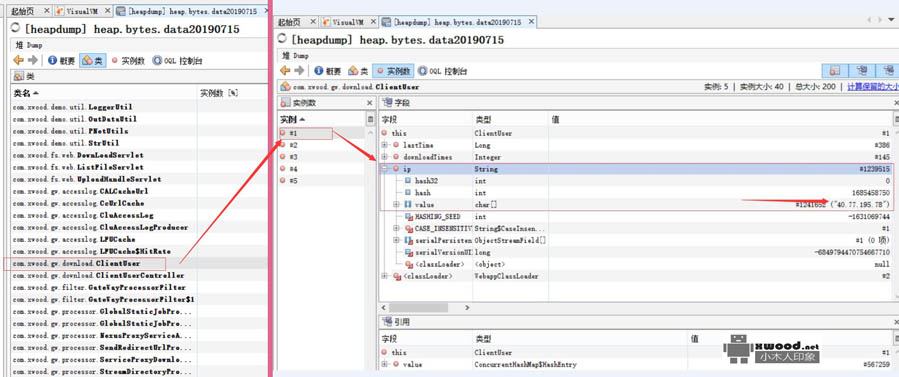
Task: Click the HASHING_SEED field row
Action: point(635,217)
